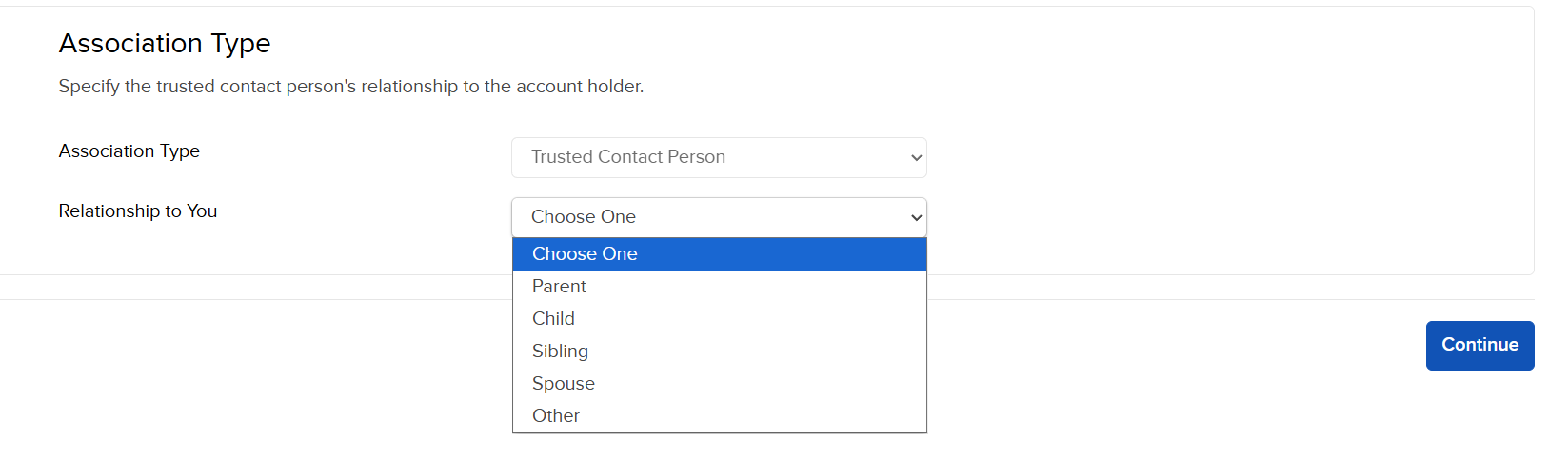Choose Parent from the relationship list
Screen dimensions: 1568x462
[x=719, y=287]
